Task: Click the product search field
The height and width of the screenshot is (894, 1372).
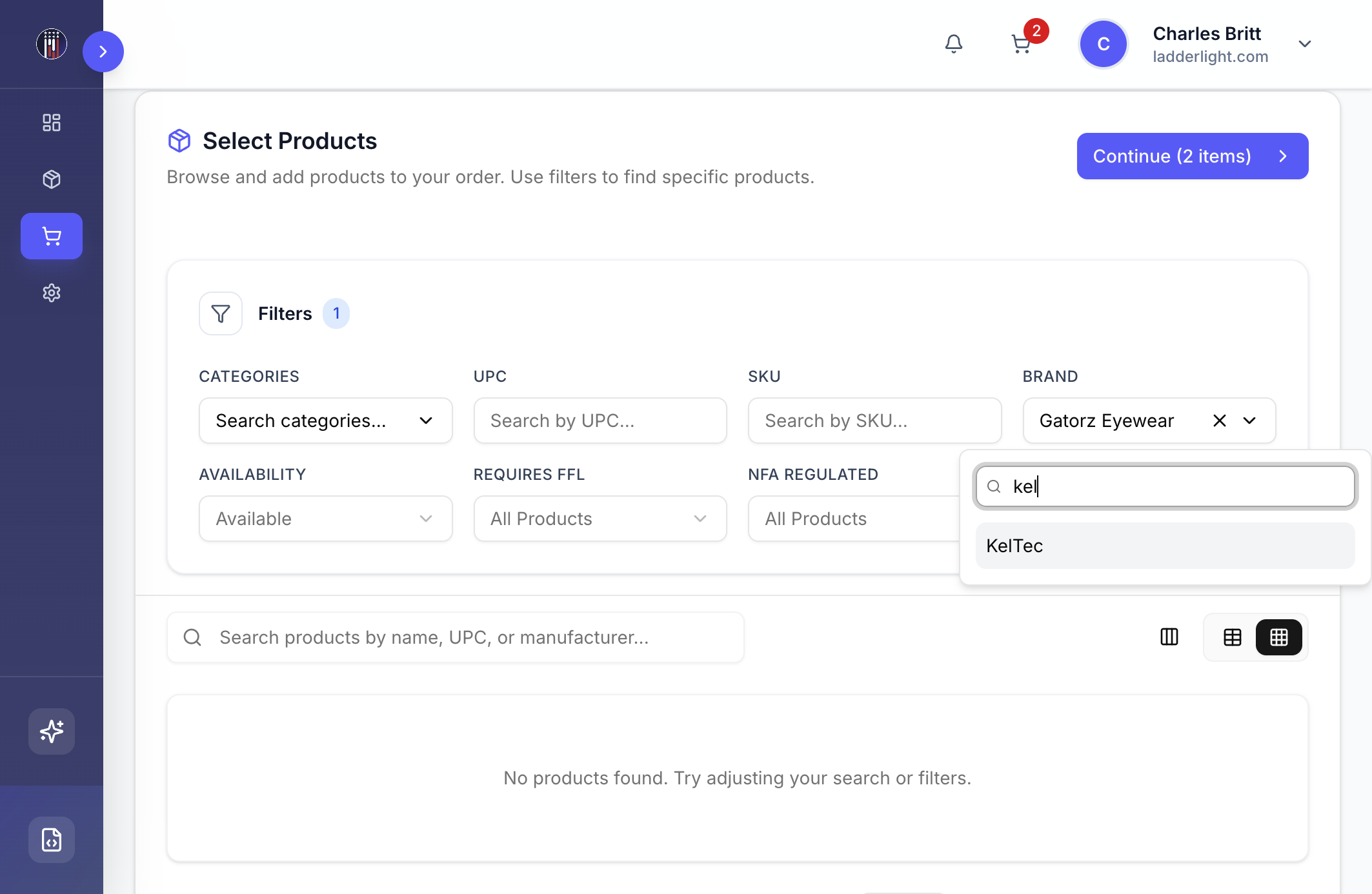Action: [456, 637]
